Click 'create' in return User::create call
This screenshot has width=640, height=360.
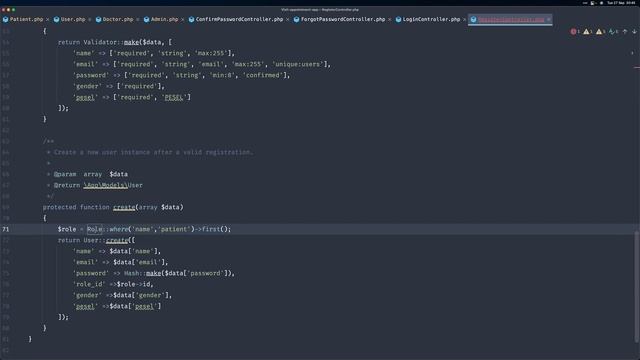click(117, 240)
